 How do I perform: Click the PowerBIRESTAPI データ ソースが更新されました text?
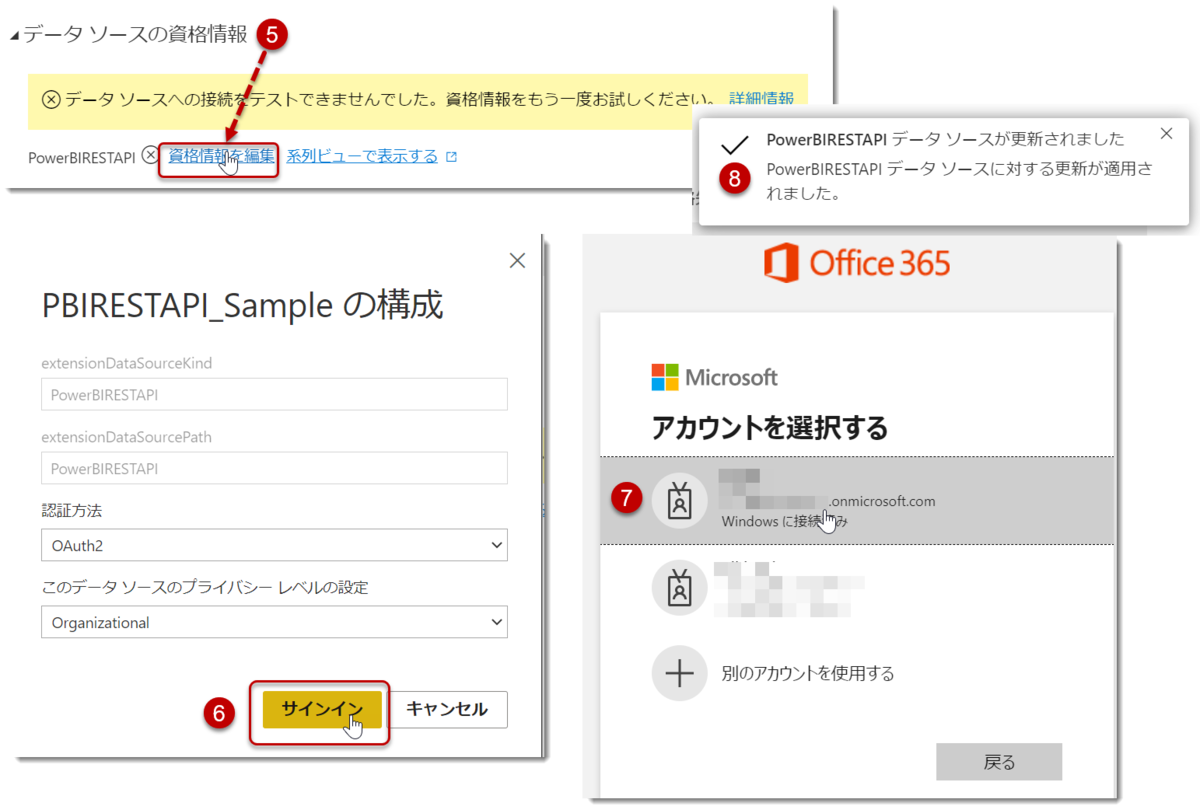click(x=945, y=139)
